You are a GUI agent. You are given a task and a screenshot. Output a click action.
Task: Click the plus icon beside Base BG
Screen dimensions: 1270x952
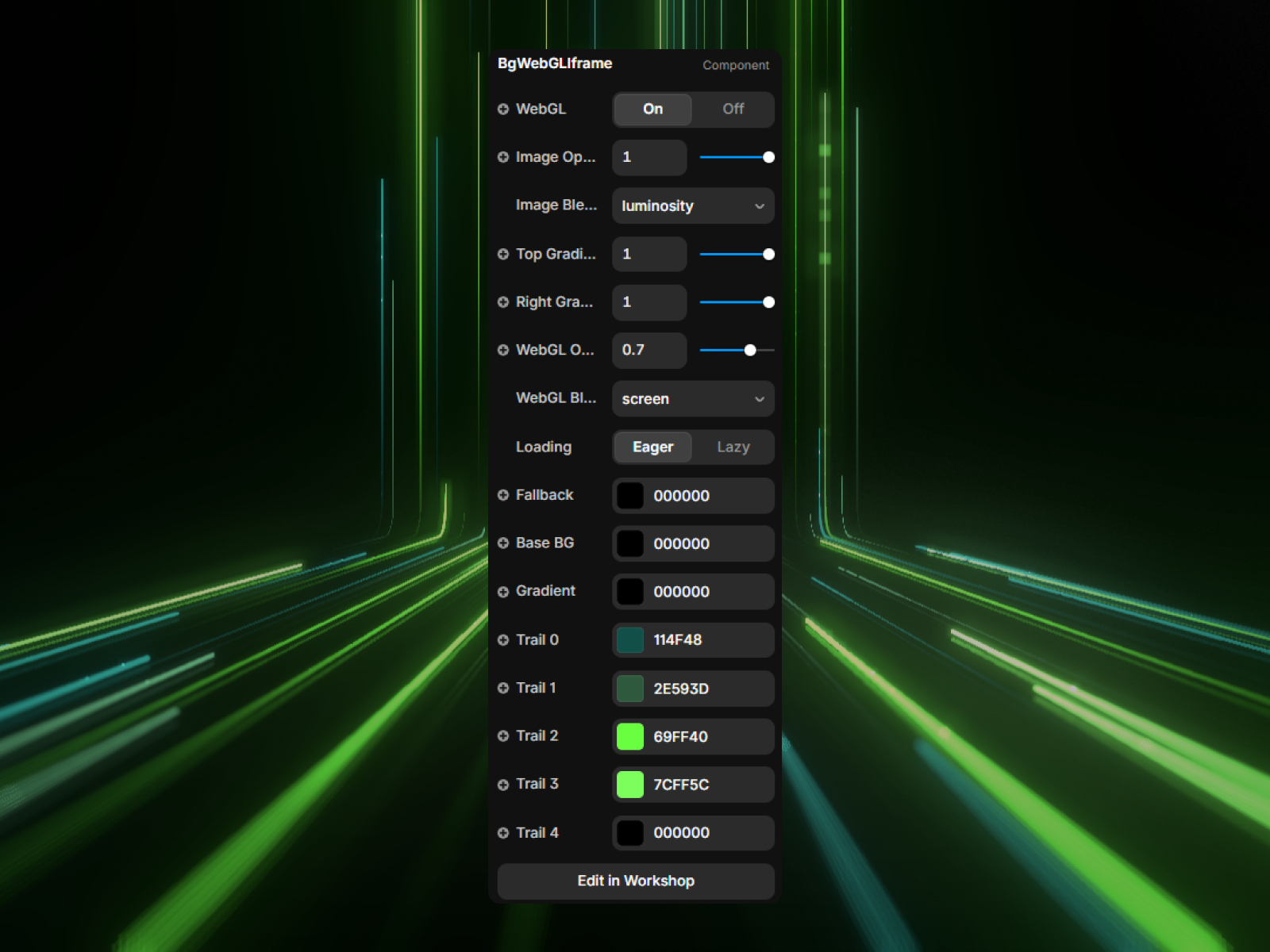[x=502, y=543]
